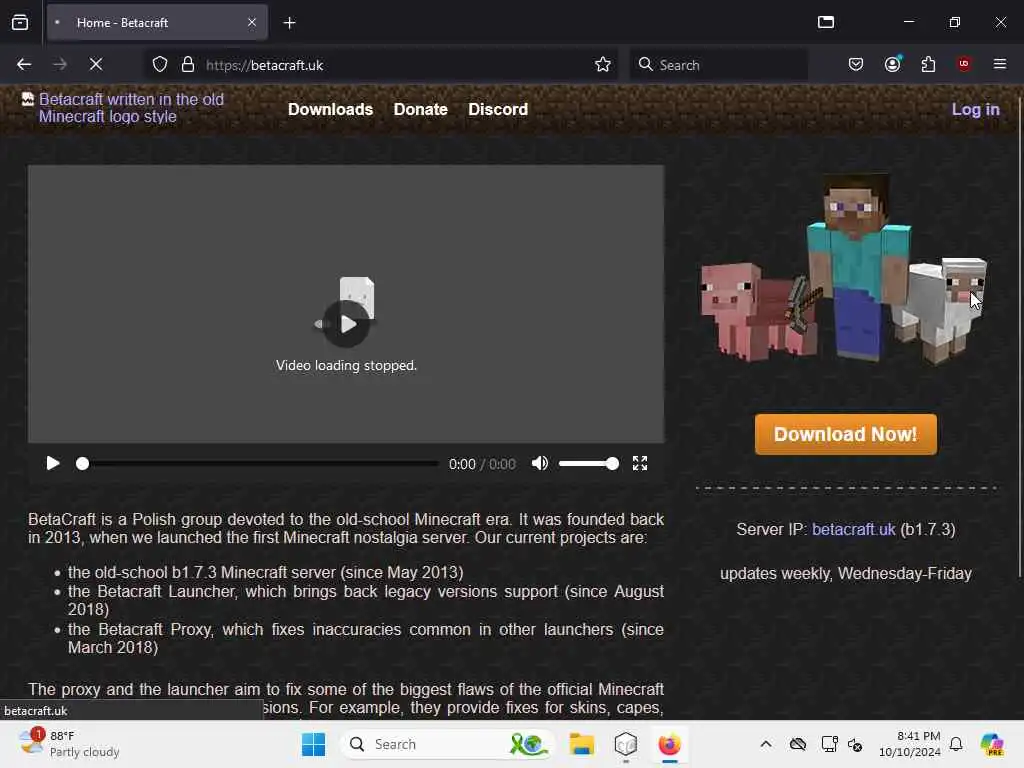Click the center video play overlay
This screenshot has width=1024, height=768.
(x=347, y=324)
